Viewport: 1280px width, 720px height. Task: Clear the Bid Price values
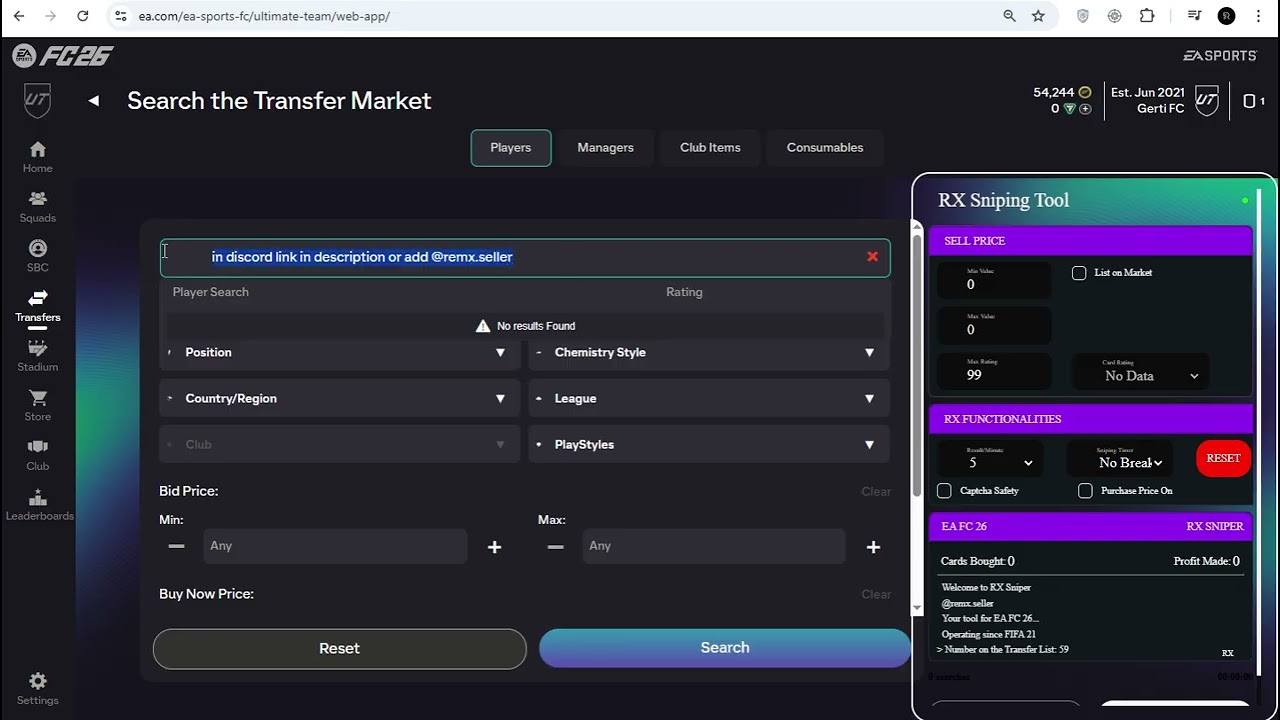coord(876,491)
